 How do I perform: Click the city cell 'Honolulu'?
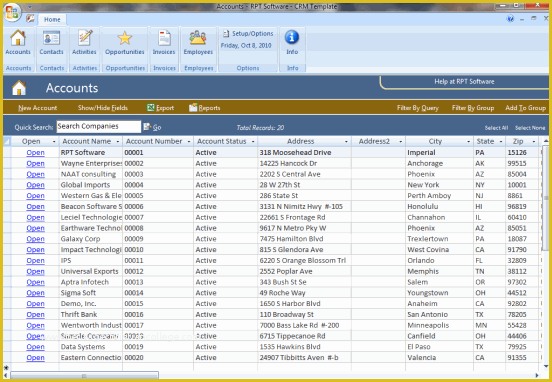click(x=439, y=207)
